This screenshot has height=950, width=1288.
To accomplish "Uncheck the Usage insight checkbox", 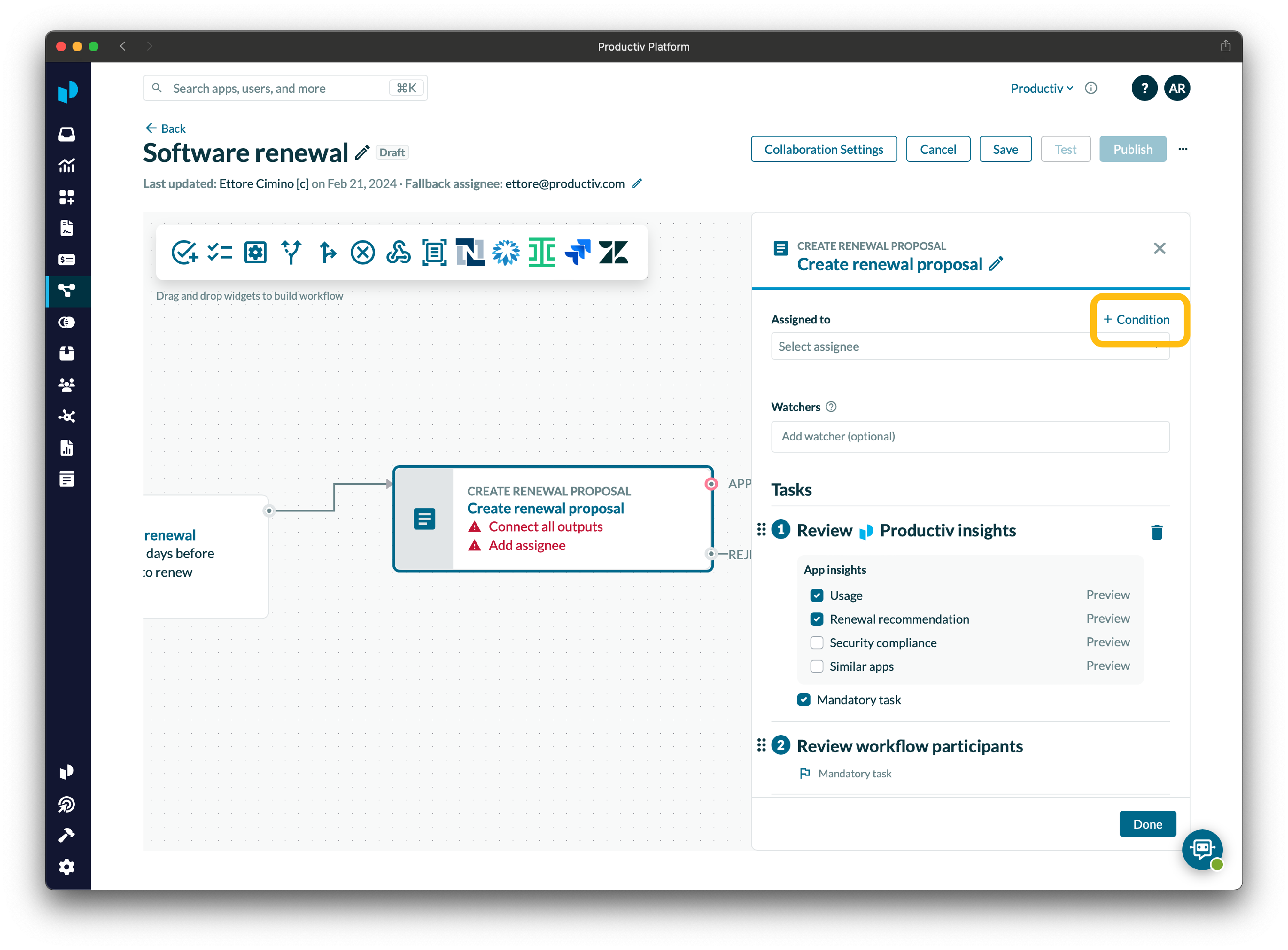I will pos(816,595).
